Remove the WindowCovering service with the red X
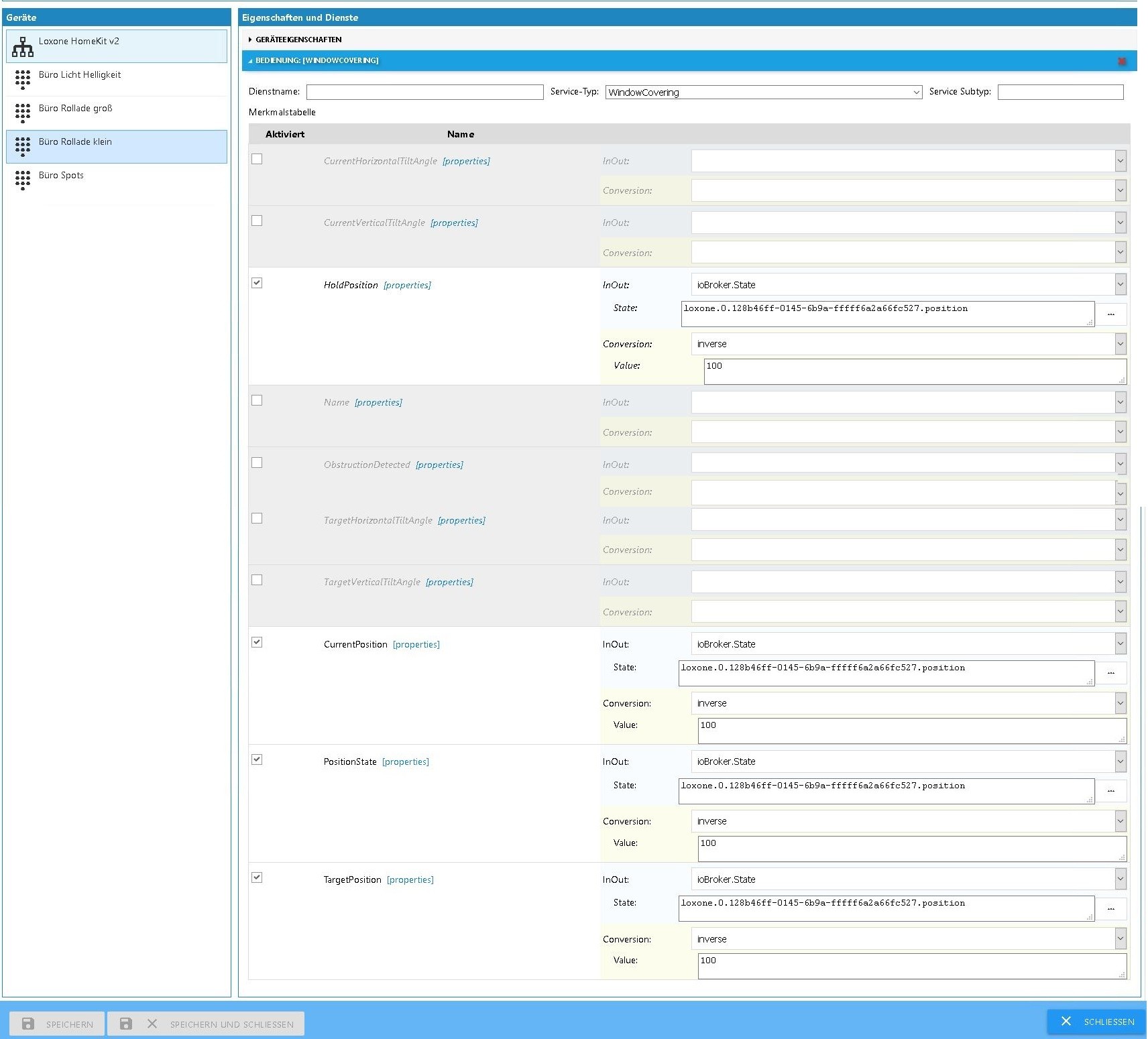 coord(1122,61)
